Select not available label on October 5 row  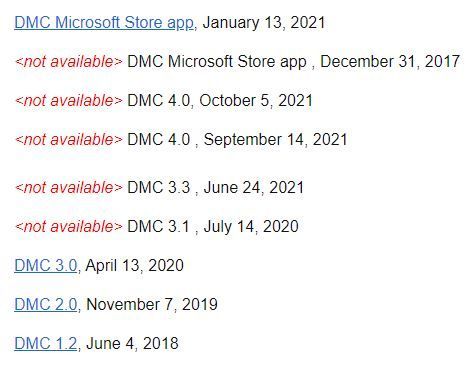pos(69,101)
